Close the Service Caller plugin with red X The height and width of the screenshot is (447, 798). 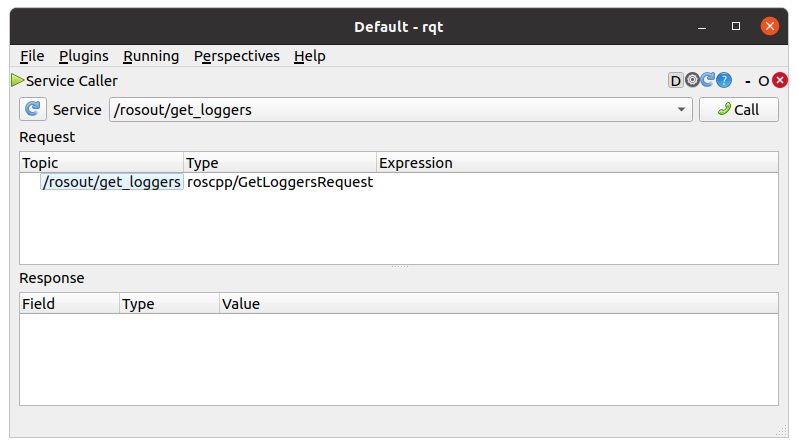[x=780, y=81]
